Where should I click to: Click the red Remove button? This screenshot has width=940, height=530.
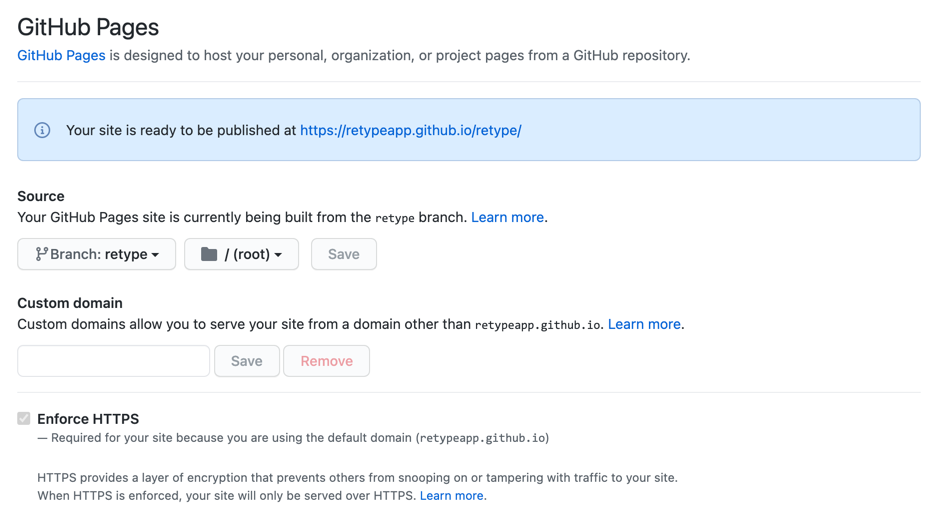click(326, 361)
